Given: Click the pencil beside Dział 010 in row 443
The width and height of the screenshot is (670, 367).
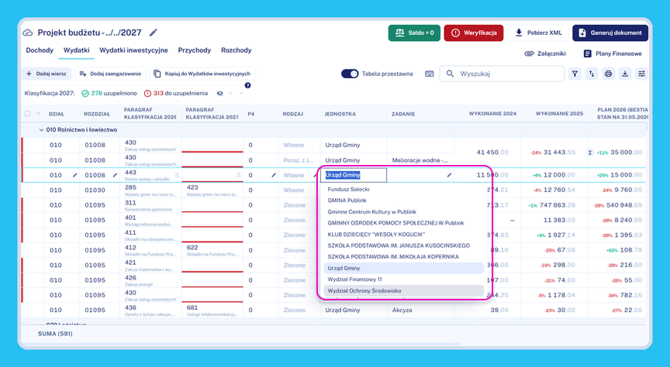Looking at the screenshot, I should pos(75,175).
